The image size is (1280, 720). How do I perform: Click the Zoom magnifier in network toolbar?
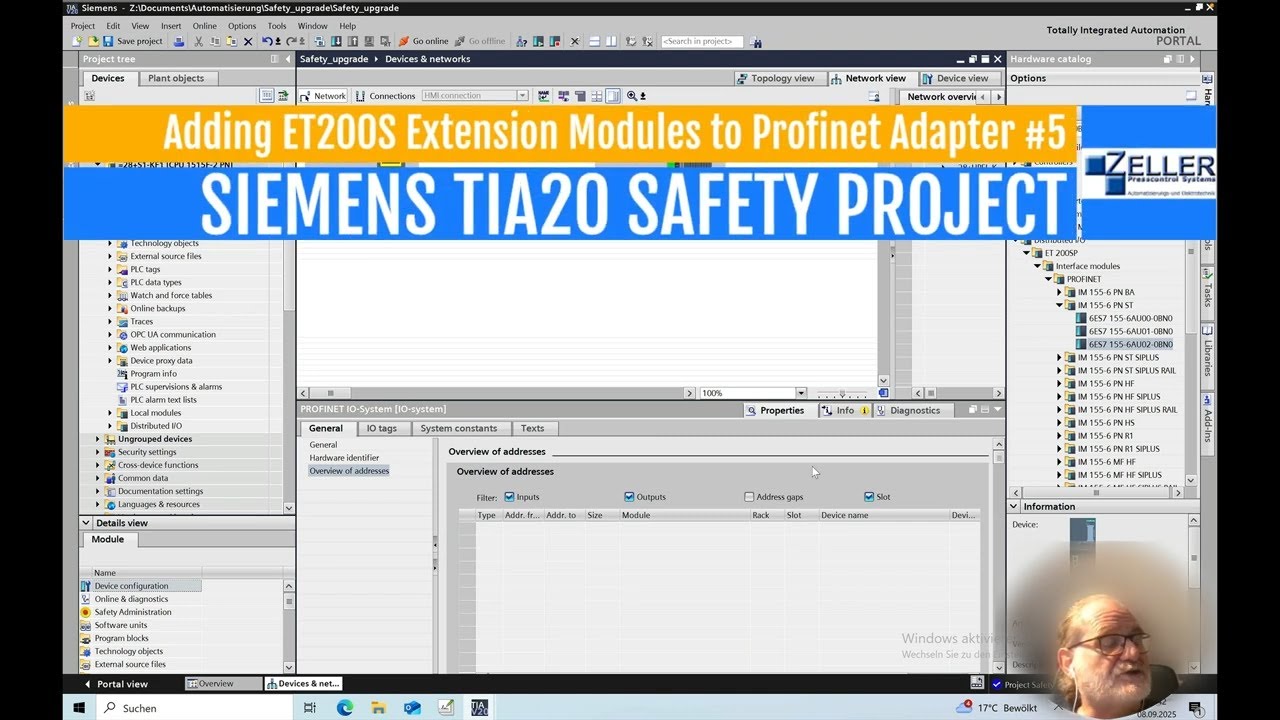(x=632, y=96)
